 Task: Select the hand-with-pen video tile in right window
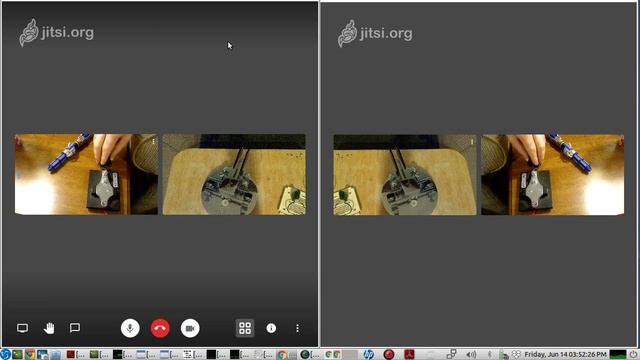pyautogui.click(x=552, y=175)
